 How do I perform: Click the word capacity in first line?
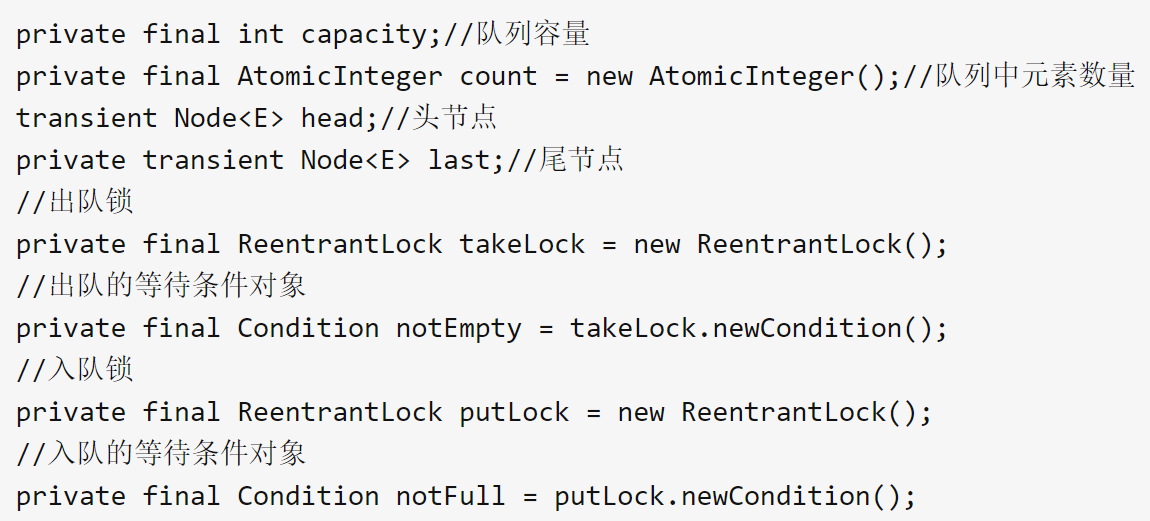pyautogui.click(x=365, y=35)
